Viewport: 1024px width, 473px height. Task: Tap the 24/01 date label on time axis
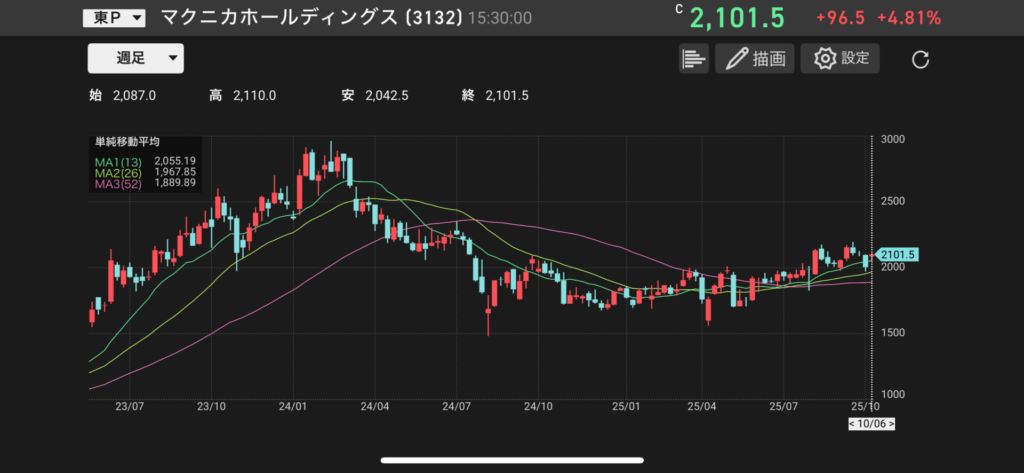point(292,407)
